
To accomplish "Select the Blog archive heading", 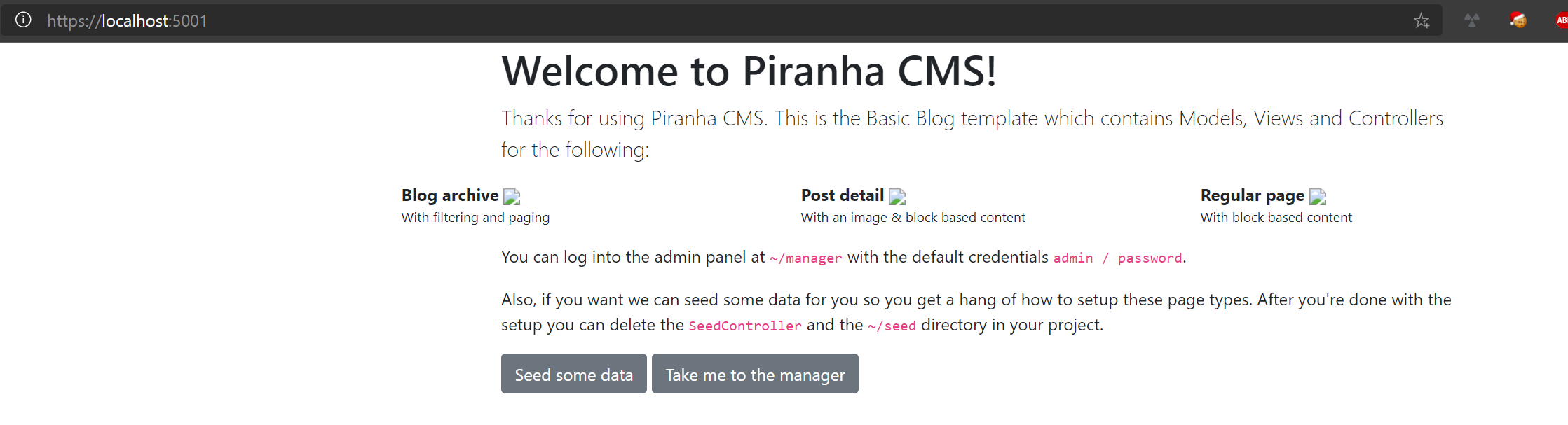I will click(451, 195).
